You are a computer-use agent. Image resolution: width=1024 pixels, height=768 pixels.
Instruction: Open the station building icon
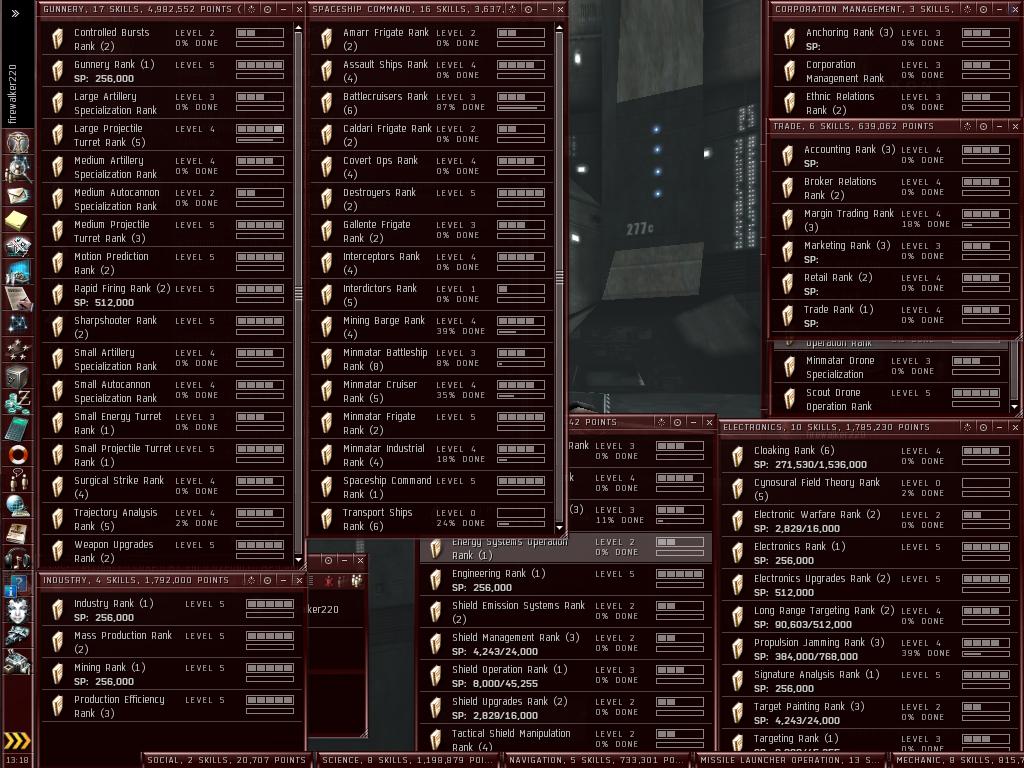coord(18,662)
